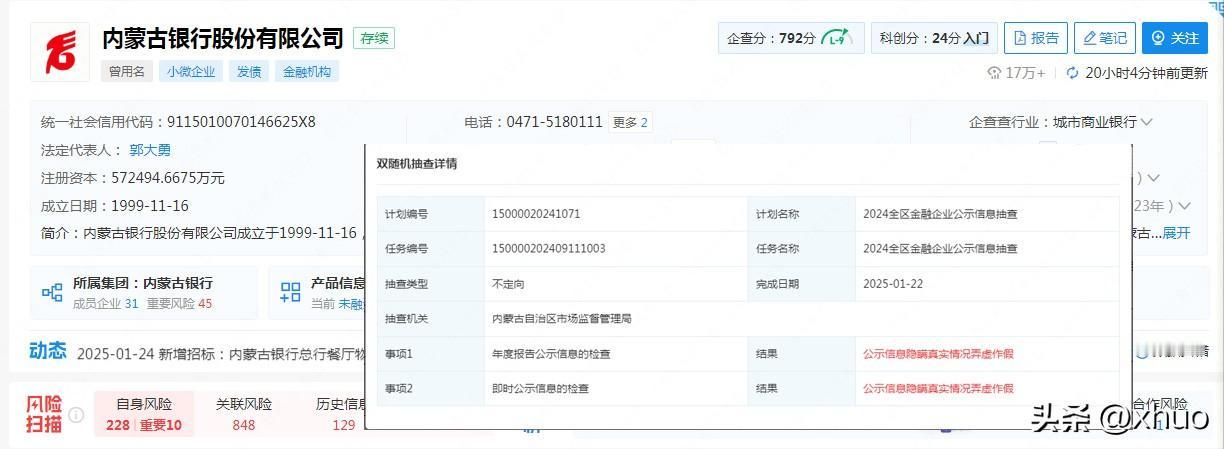Open legal representative 郭大勇 link
This screenshot has height=449, width=1224.
click(x=150, y=150)
